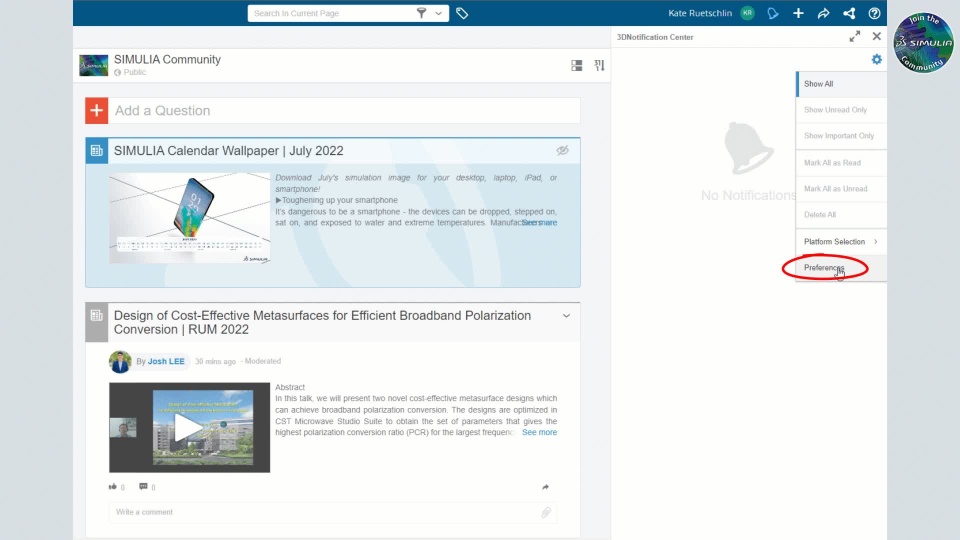960x540 pixels.
Task: Click the comment bubble icon on post
Action: tap(143, 487)
